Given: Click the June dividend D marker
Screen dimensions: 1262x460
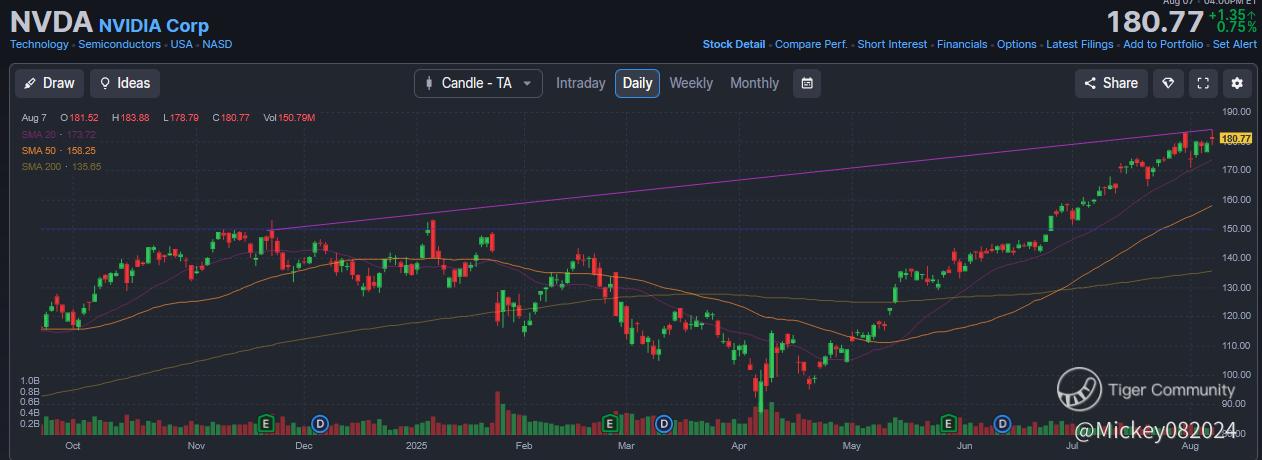Looking at the screenshot, I should 1002,424.
